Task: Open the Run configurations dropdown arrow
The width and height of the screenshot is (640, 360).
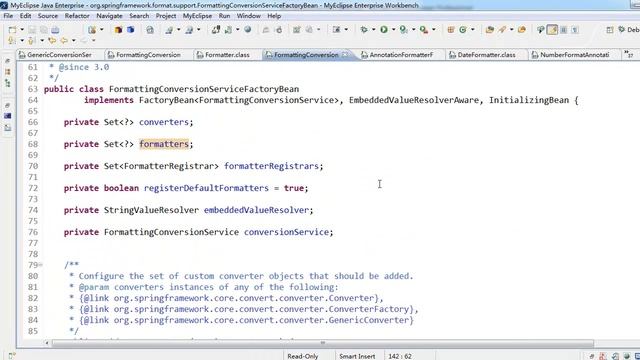Action: click(393, 30)
